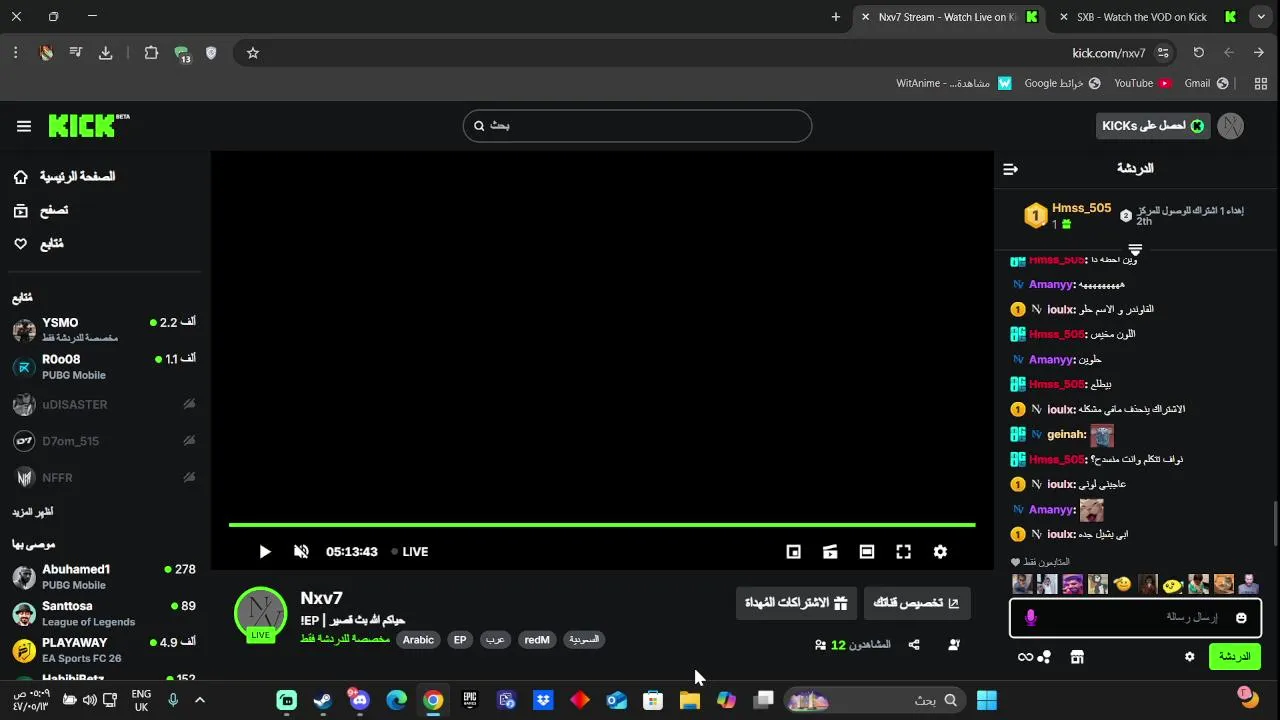Open Hmss_505 gift leaderboard entry
The width and height of the screenshot is (1280, 720).
(1066, 215)
